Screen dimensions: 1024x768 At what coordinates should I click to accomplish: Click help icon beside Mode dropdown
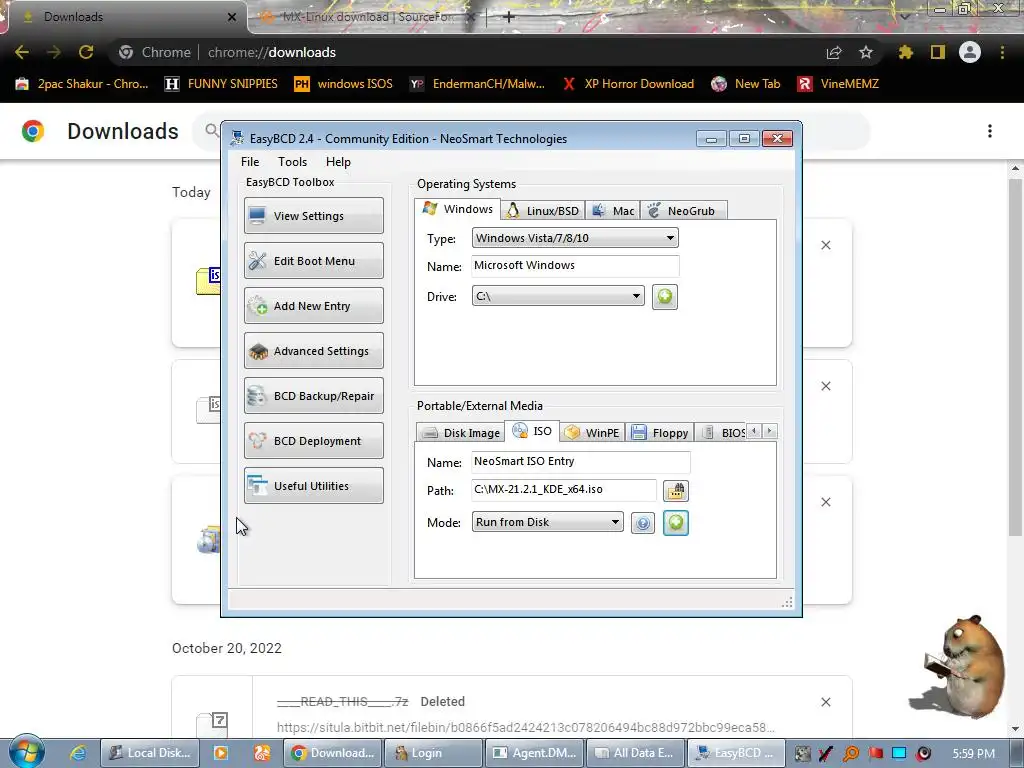pos(643,522)
